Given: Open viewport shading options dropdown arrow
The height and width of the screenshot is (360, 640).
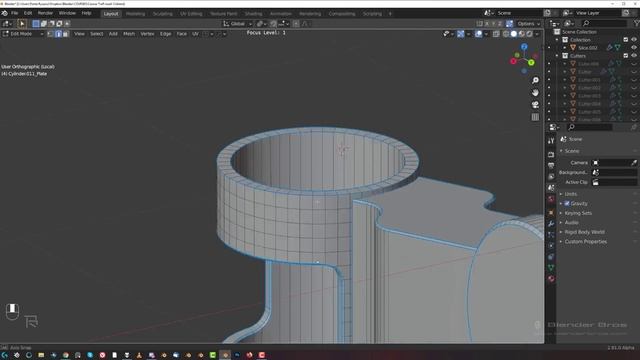Looking at the screenshot, I should pos(537,34).
